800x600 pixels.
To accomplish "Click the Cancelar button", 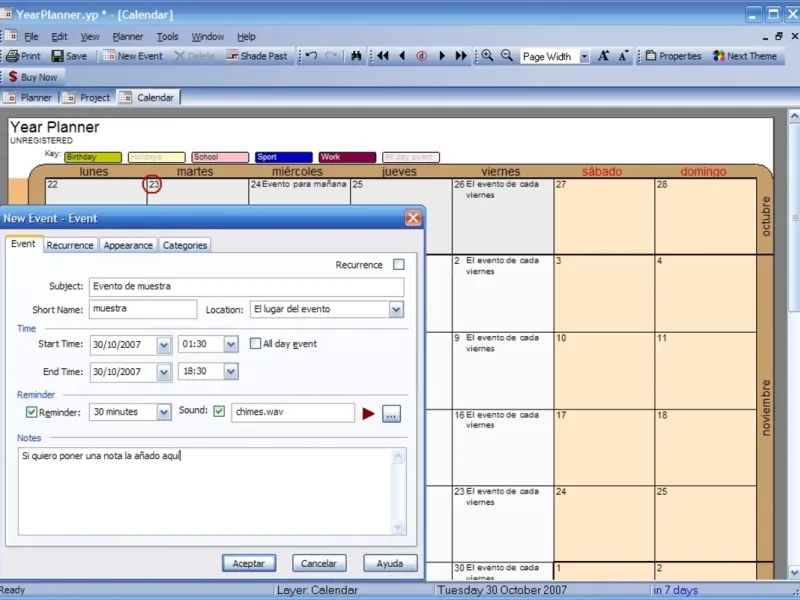I will [x=319, y=563].
